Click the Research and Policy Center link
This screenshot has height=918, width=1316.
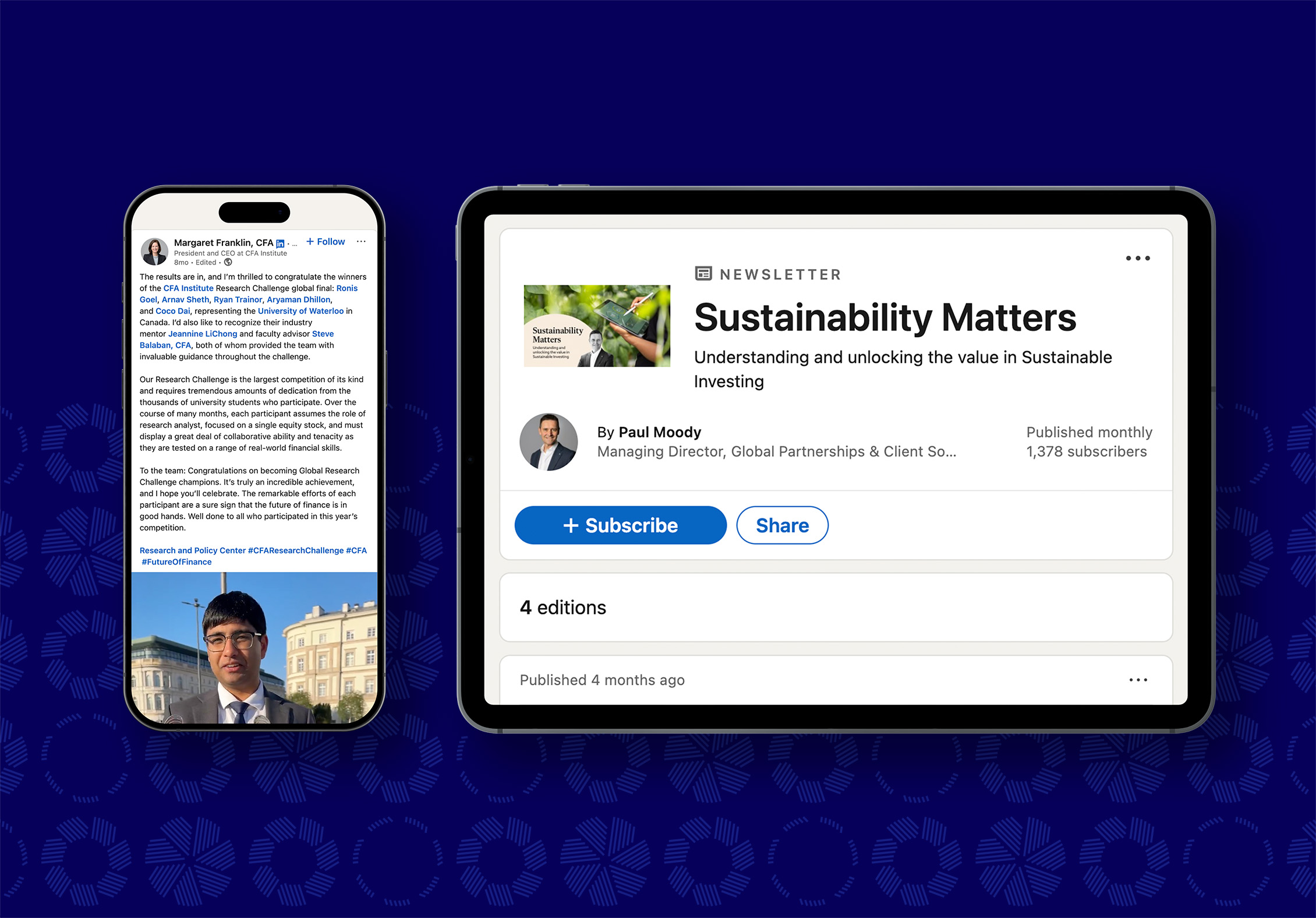coord(193,550)
